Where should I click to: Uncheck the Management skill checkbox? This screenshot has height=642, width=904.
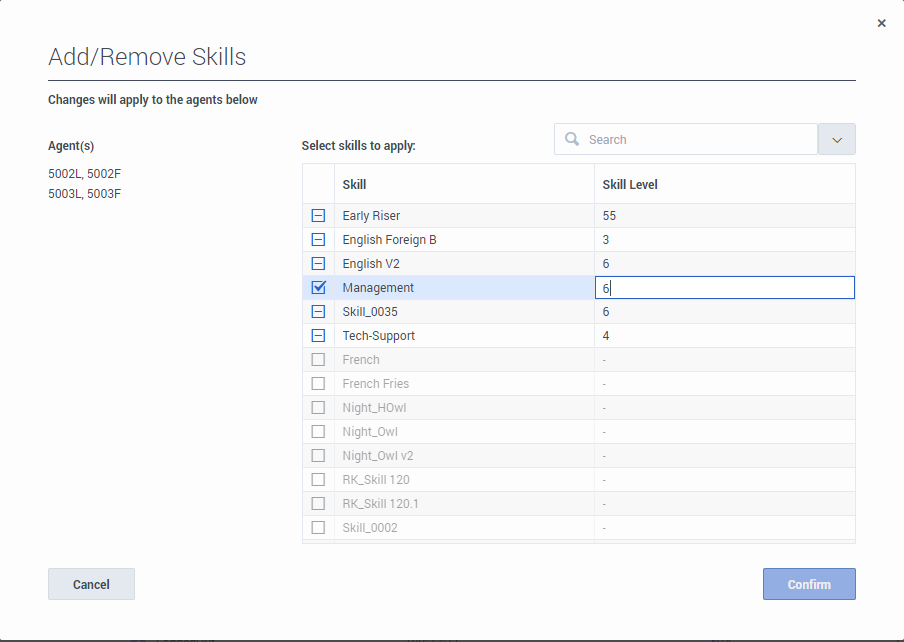pos(318,288)
